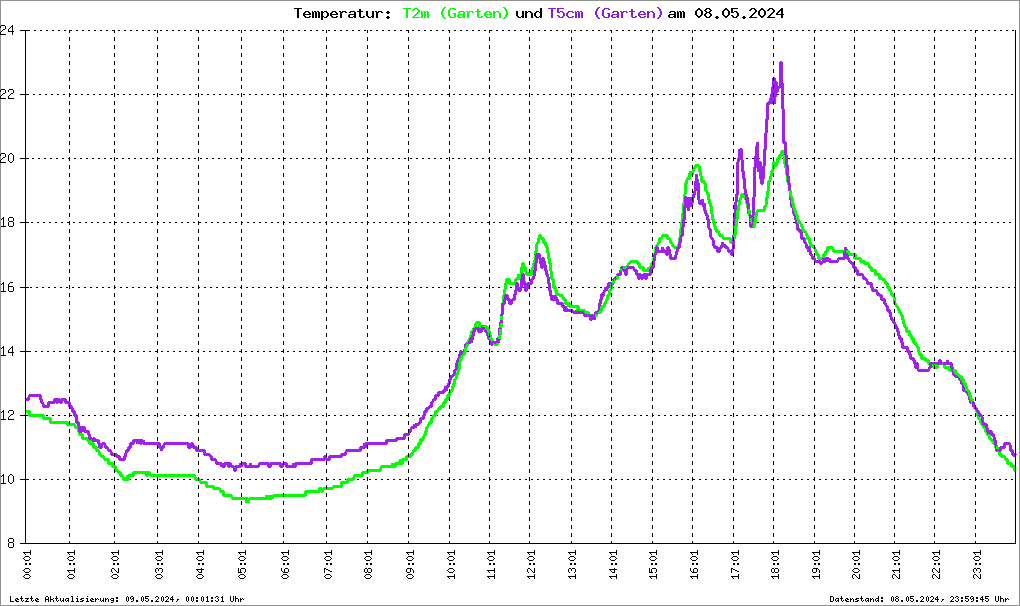Click the x-axis time label '09:01'
The height and width of the screenshot is (606, 1020).
tap(410, 564)
